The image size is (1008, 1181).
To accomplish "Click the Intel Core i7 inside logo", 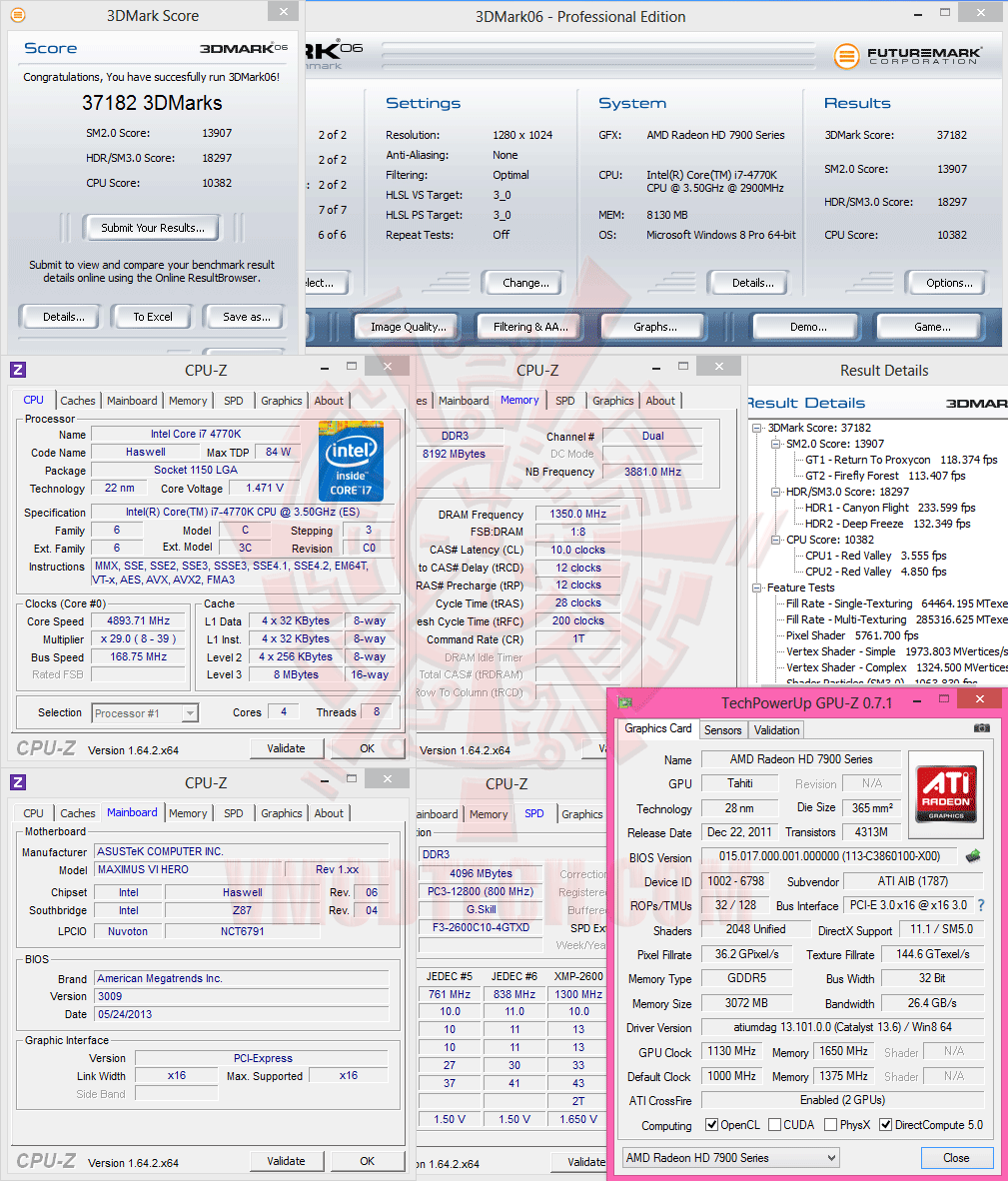I will coord(351,461).
